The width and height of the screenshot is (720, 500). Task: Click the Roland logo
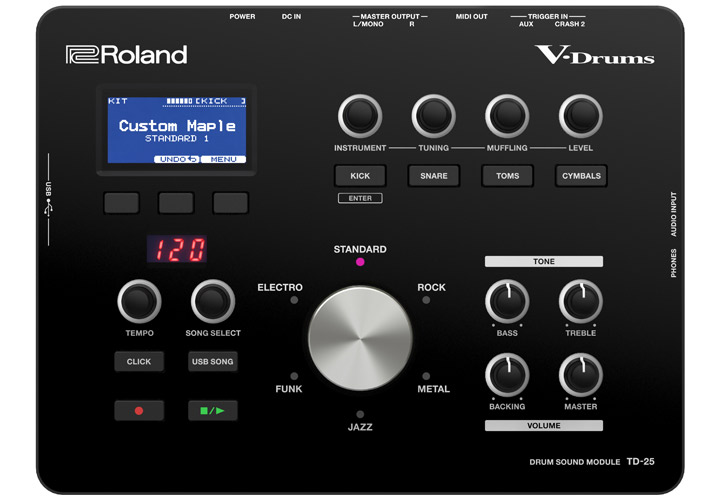[126, 55]
